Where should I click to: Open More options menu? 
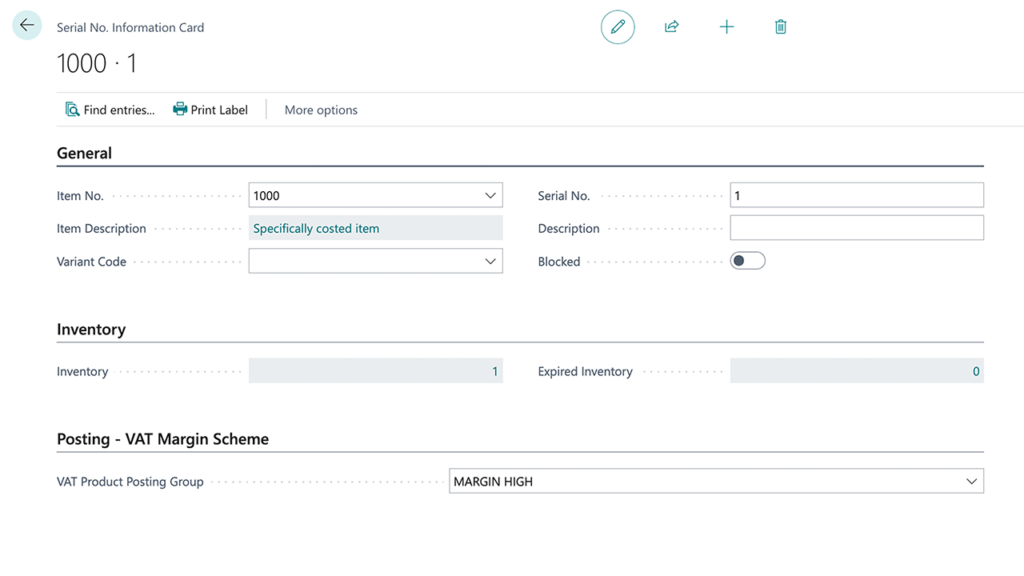point(321,110)
